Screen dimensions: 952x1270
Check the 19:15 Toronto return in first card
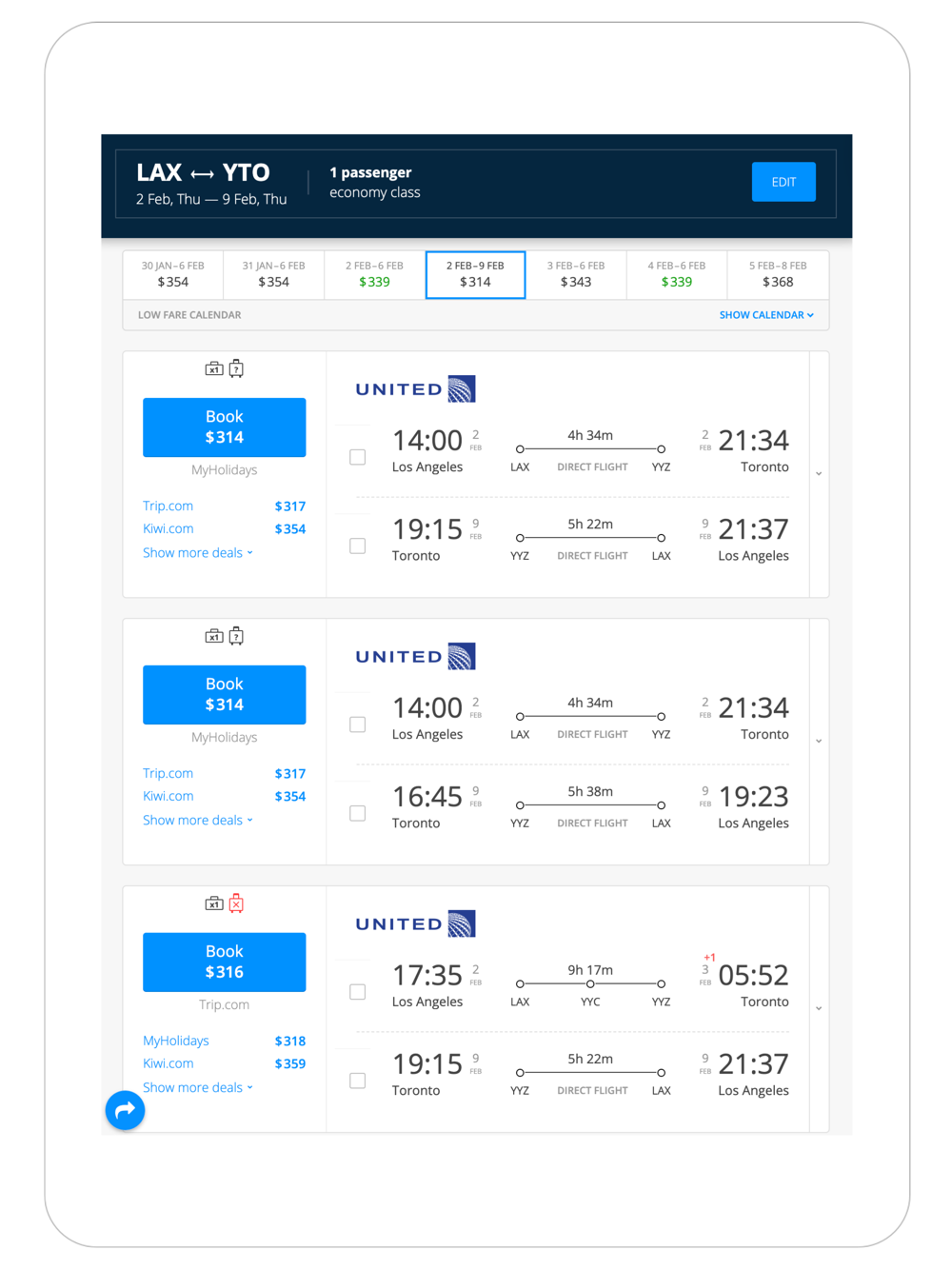[358, 546]
